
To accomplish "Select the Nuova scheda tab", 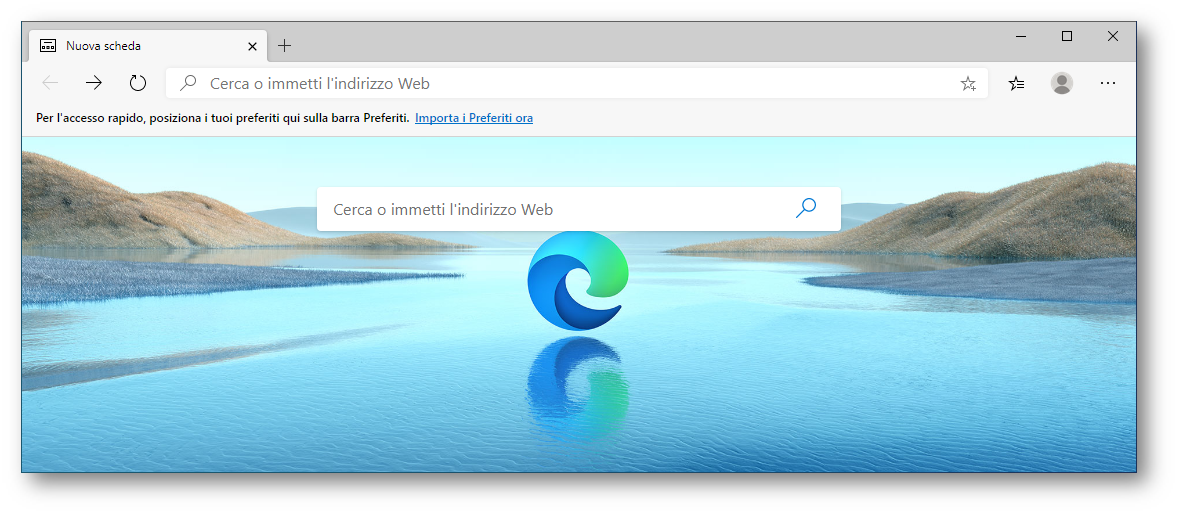I will coord(147,46).
